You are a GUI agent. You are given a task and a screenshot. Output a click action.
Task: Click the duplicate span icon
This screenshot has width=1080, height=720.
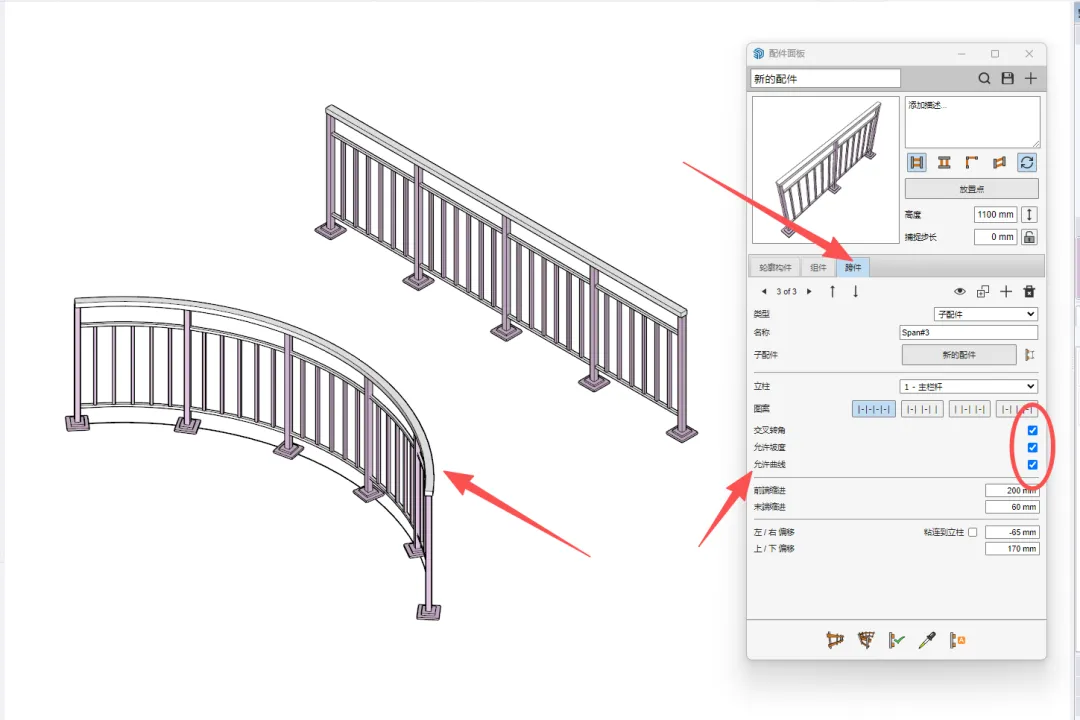[x=983, y=291]
